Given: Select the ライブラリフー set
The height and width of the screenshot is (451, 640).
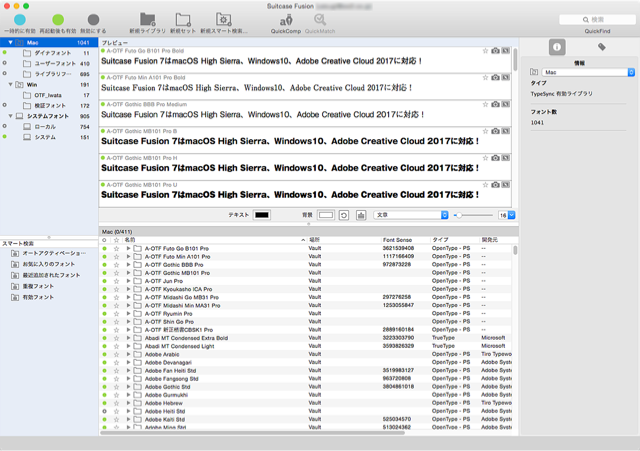Looking at the screenshot, I should [x=49, y=74].
